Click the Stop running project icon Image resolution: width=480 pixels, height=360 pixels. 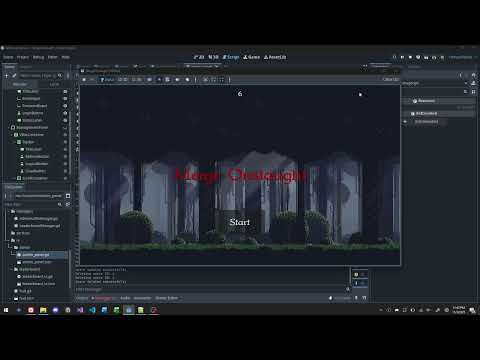pos(410,57)
